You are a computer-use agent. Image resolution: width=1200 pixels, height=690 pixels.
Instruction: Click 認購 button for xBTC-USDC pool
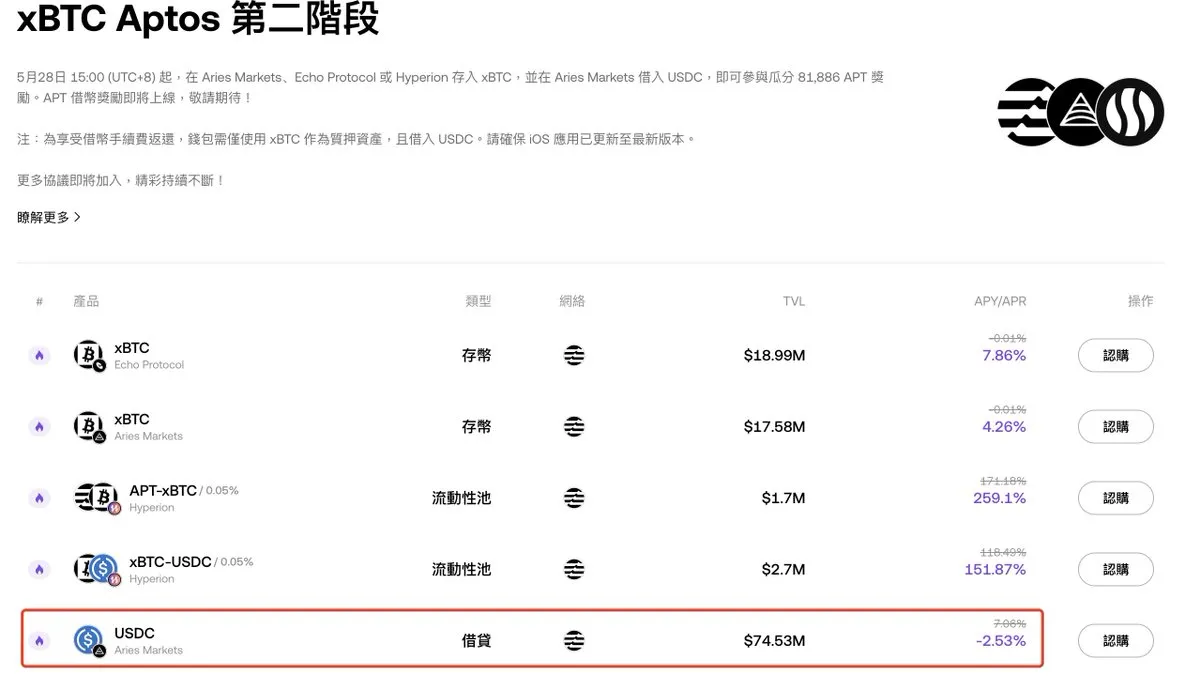coord(1115,569)
